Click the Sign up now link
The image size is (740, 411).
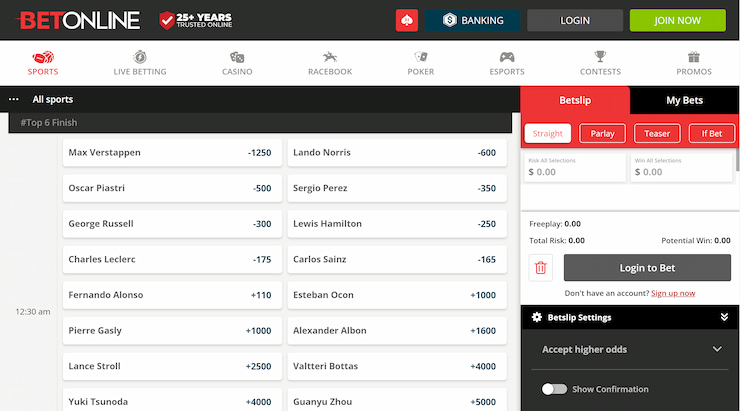673,293
